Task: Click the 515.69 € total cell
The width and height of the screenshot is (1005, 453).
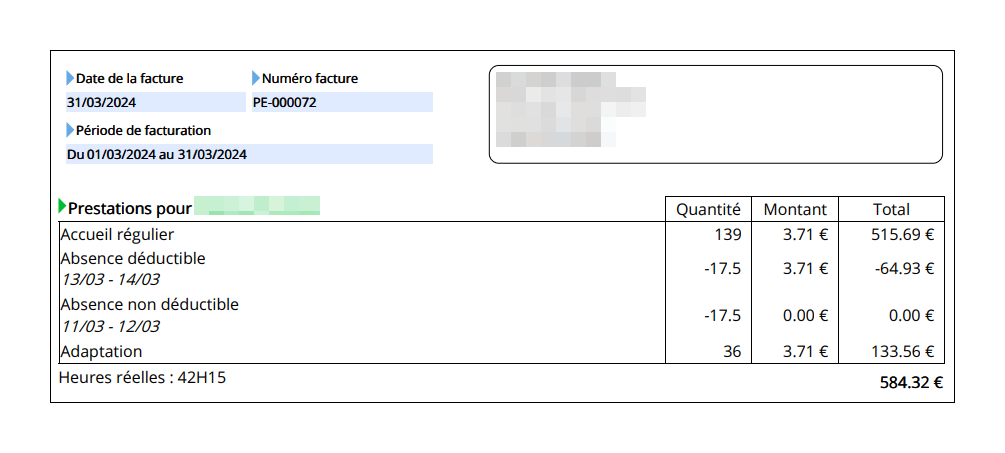Action: tap(902, 235)
